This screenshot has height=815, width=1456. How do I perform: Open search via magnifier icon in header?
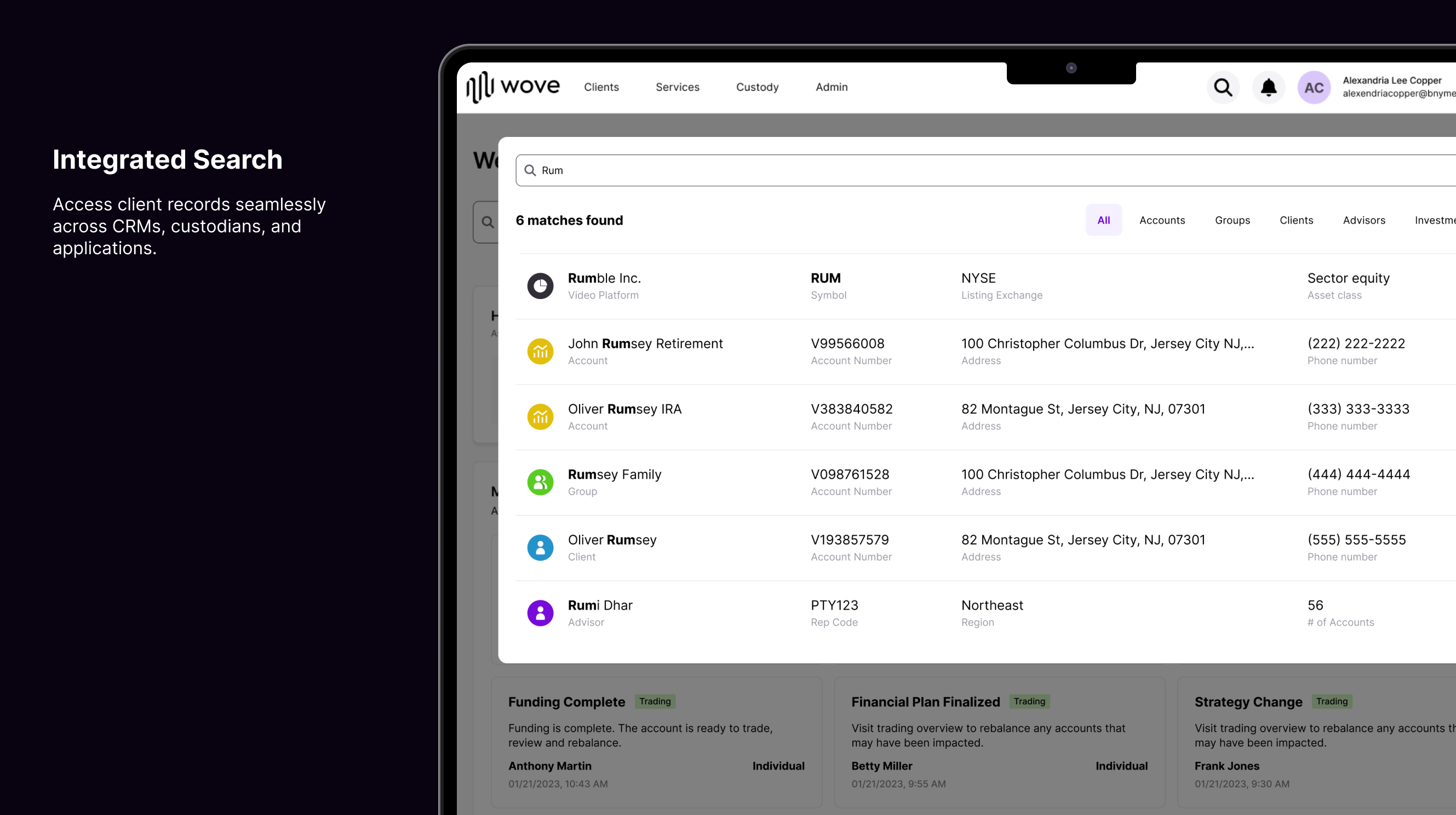pyautogui.click(x=1223, y=88)
